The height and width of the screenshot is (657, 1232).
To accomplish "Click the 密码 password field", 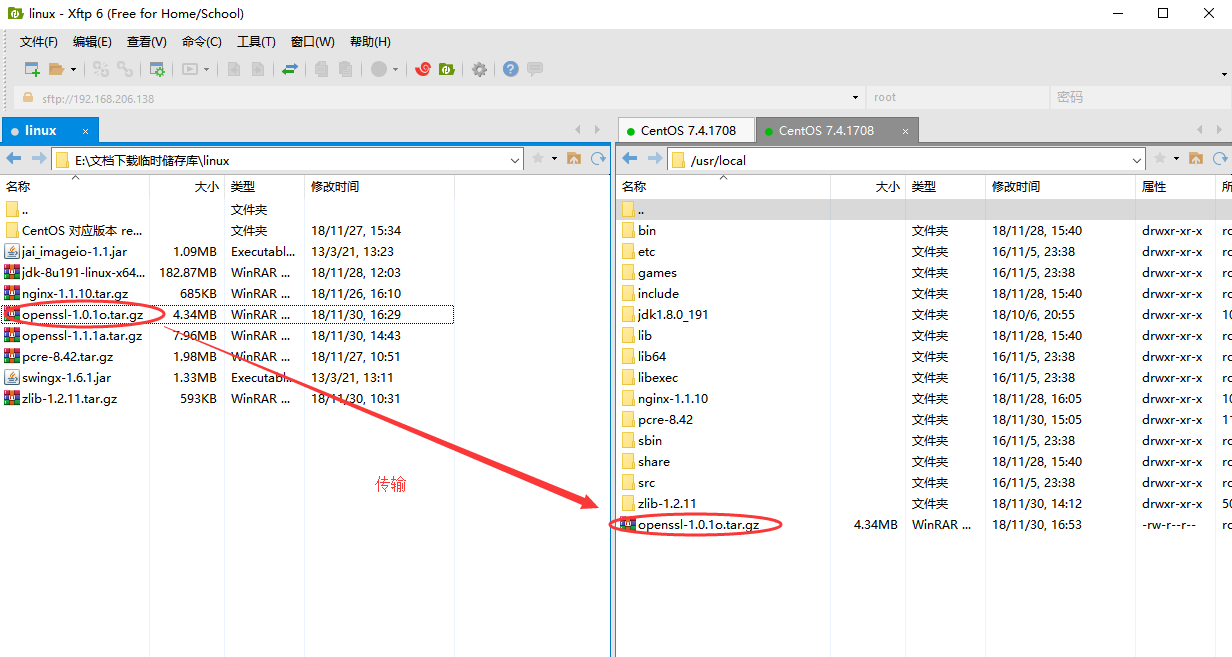I will pos(1140,98).
